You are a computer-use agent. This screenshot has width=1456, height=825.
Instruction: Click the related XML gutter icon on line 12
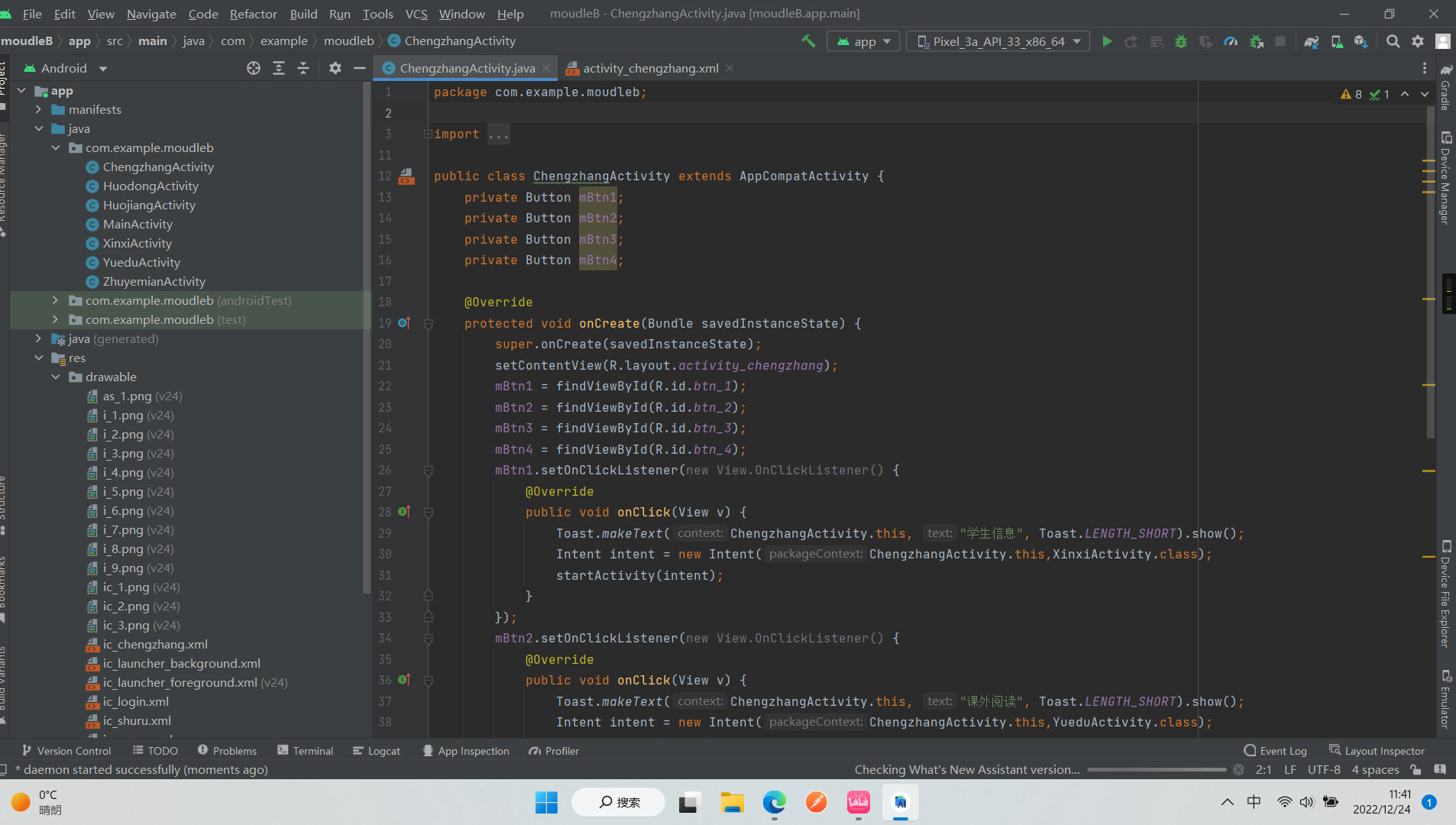point(406,176)
